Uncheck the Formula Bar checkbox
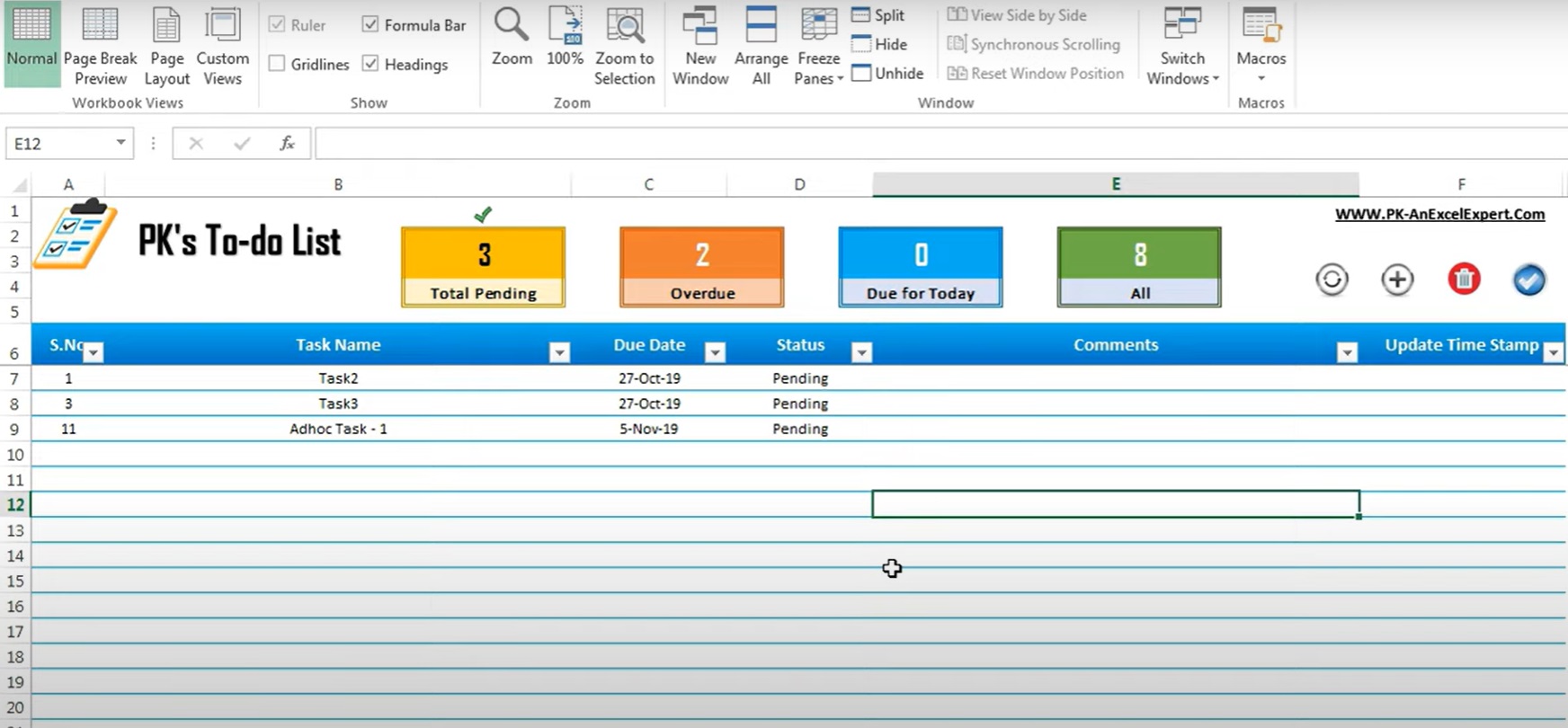This screenshot has height=728, width=1568. coord(370,25)
